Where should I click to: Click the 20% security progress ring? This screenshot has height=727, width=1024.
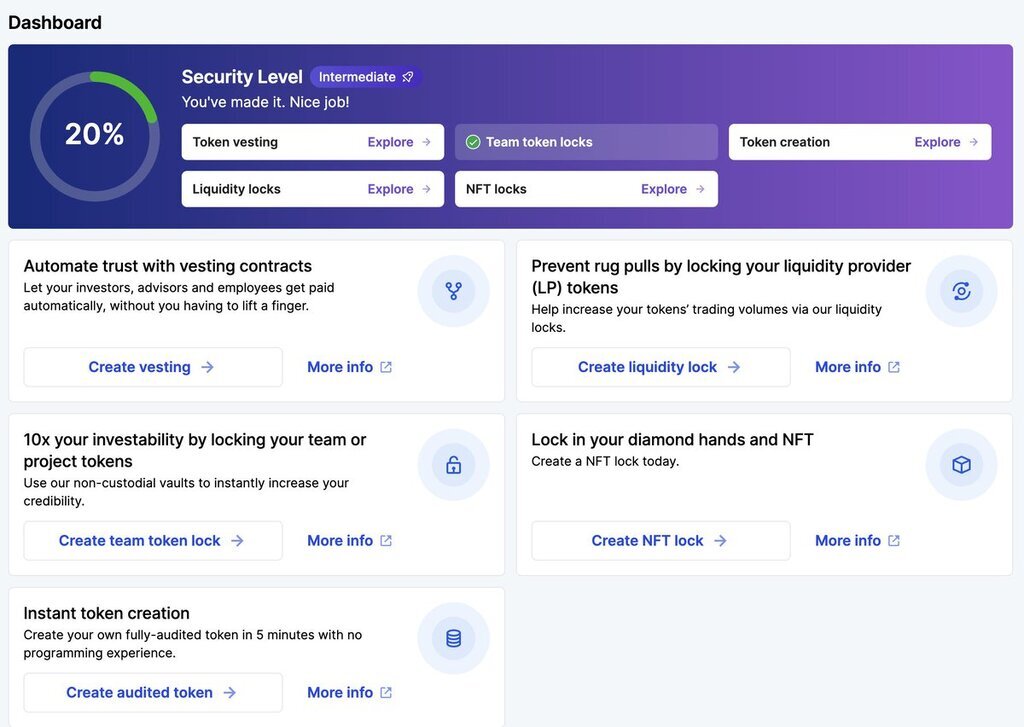[94, 135]
